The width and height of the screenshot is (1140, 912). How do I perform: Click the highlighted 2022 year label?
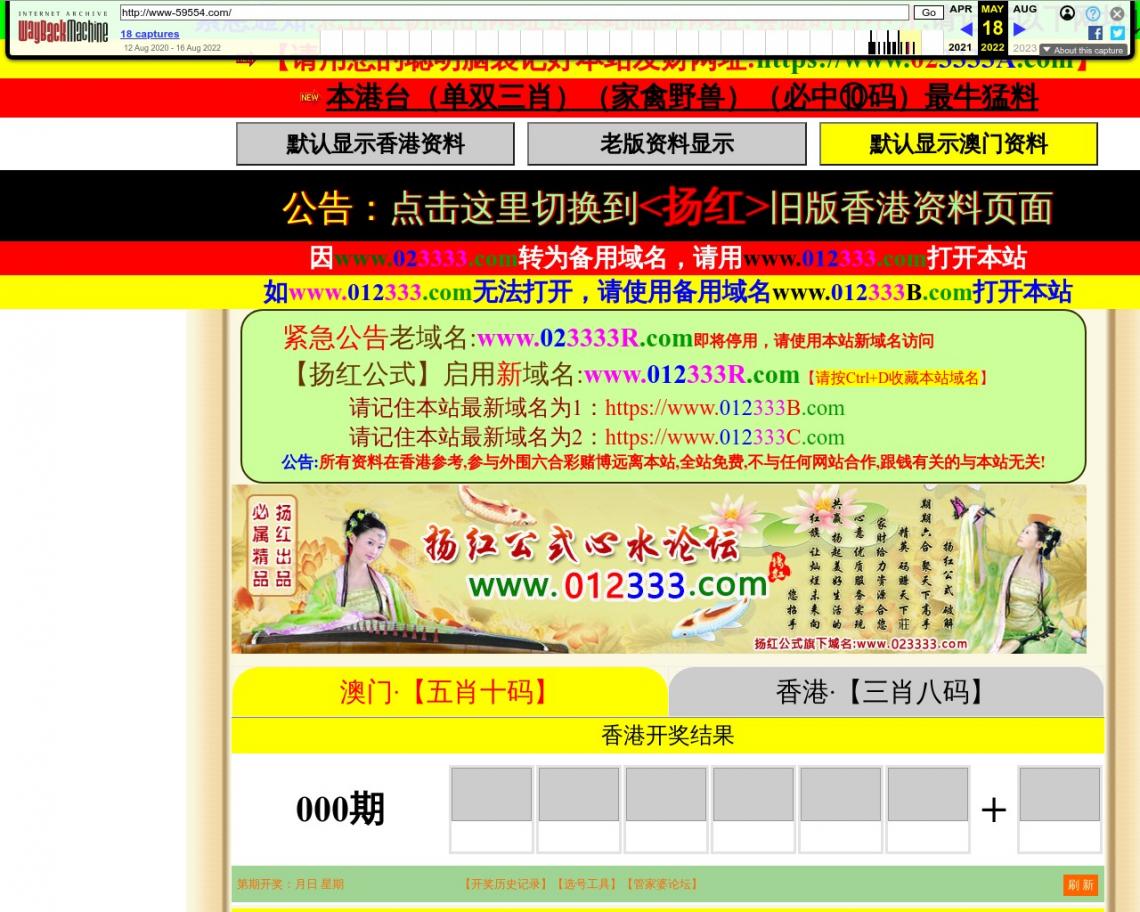[x=992, y=47]
